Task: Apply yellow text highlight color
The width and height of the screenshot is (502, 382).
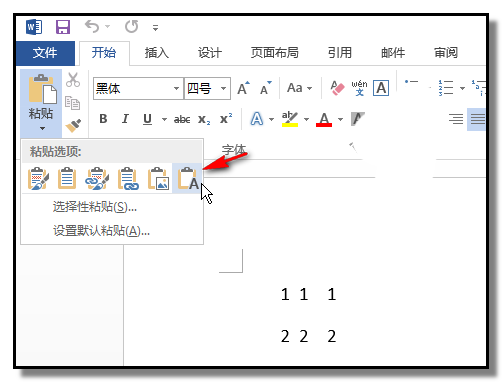Action: tap(290, 119)
